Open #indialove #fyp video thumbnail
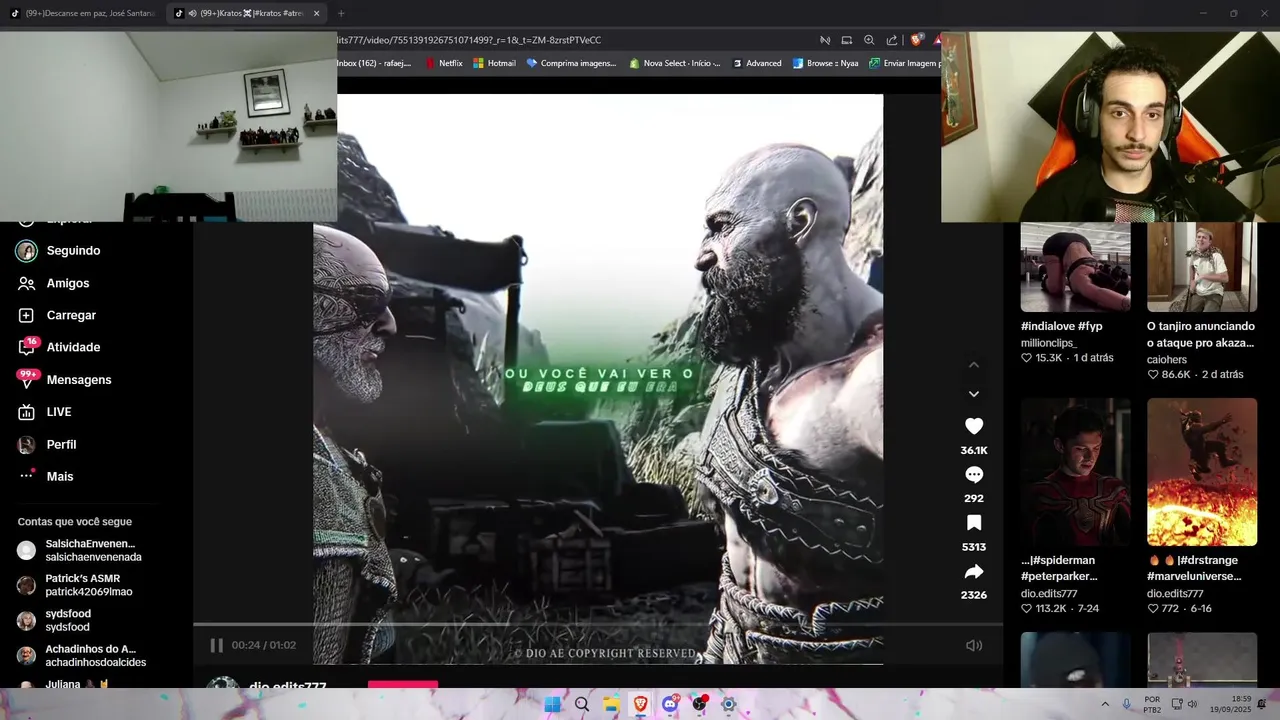1280x720 pixels. 1075,267
